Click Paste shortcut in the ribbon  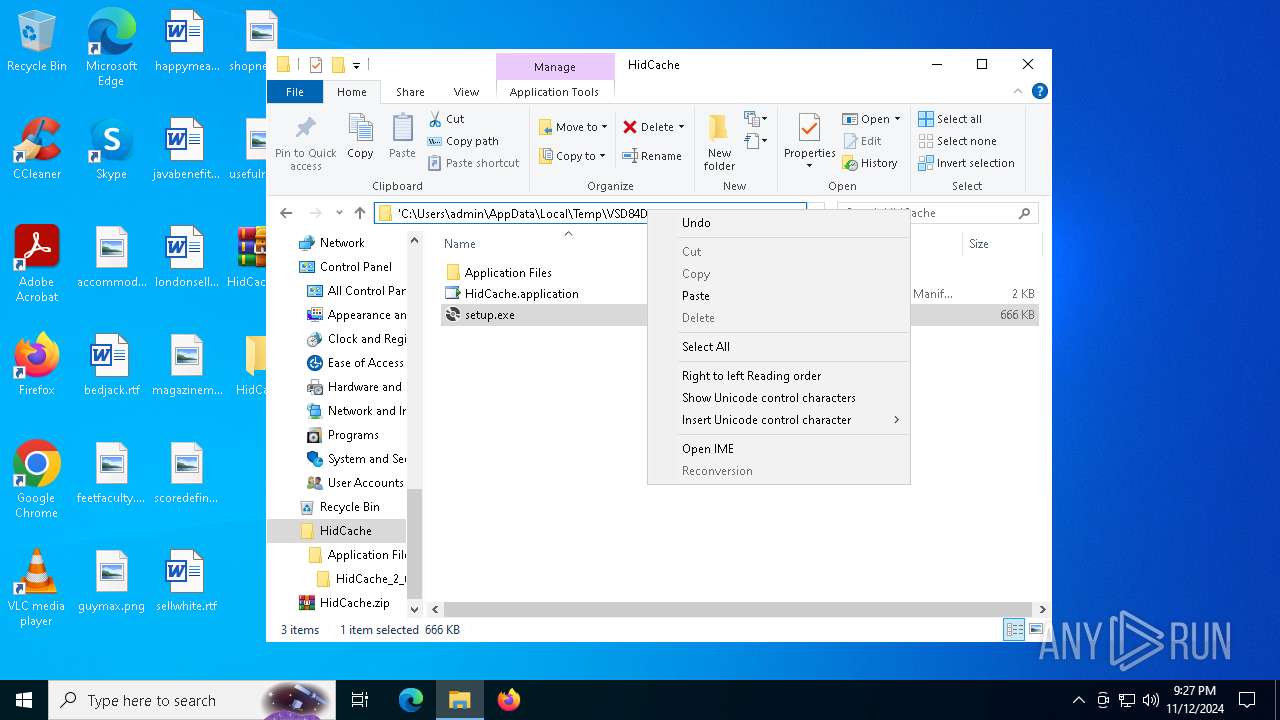473,163
